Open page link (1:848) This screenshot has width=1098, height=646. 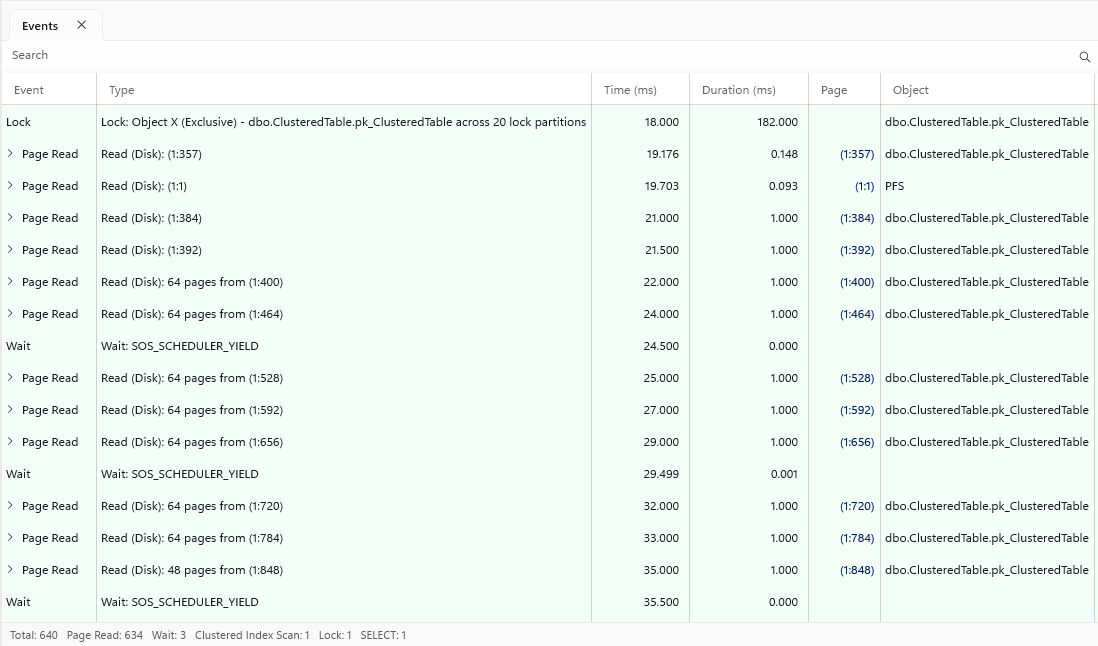[857, 570]
